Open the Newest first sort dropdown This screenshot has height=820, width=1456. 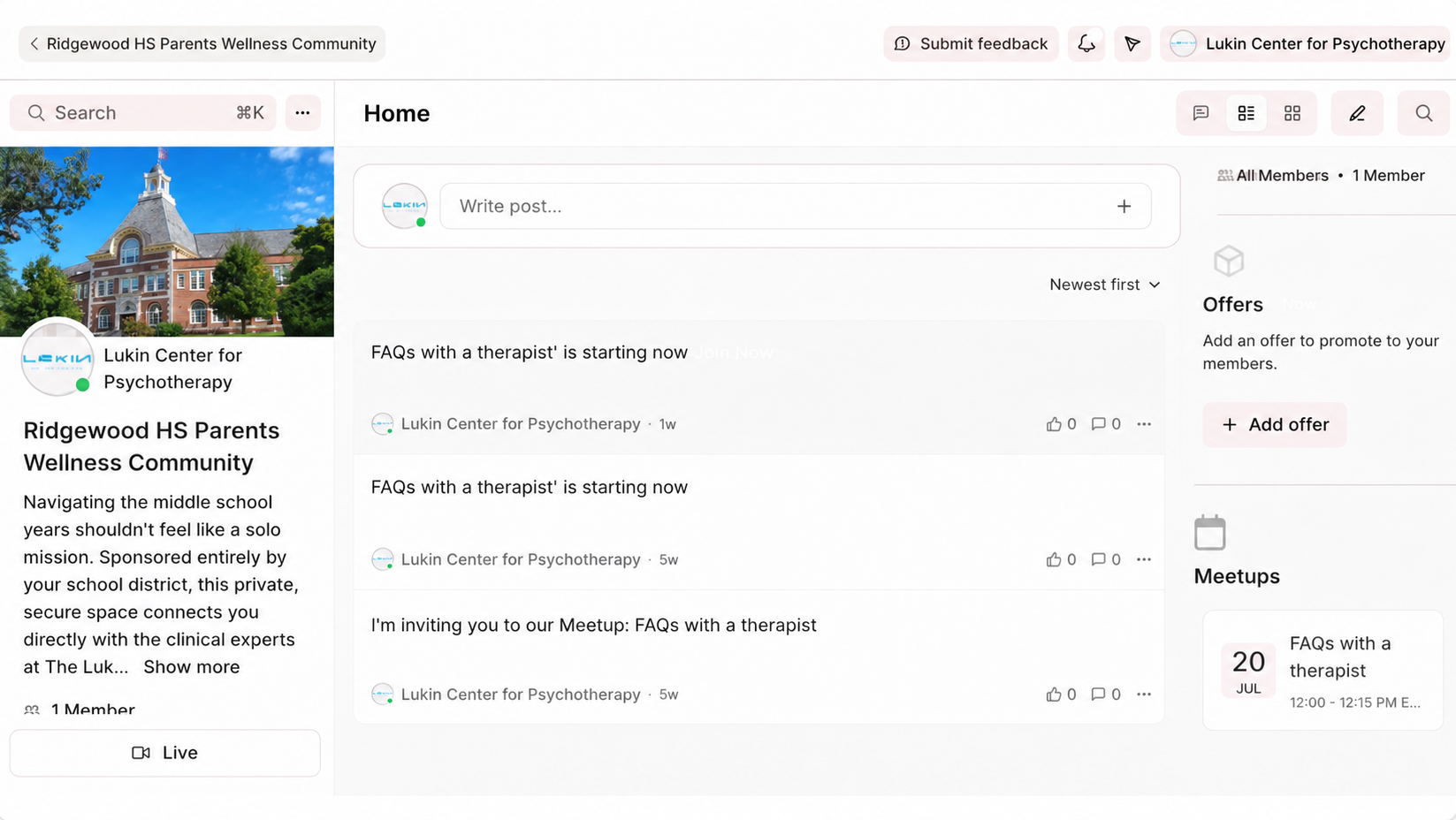tap(1104, 285)
